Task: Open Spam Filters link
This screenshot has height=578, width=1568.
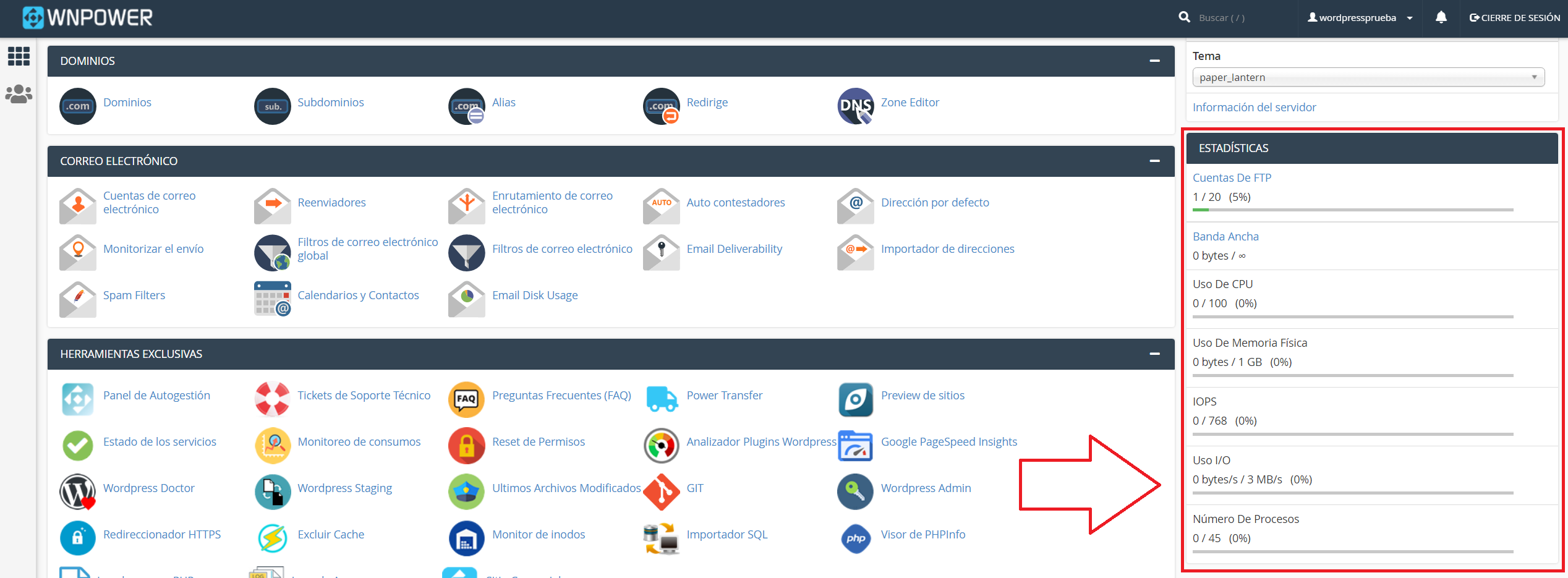Action: point(134,295)
